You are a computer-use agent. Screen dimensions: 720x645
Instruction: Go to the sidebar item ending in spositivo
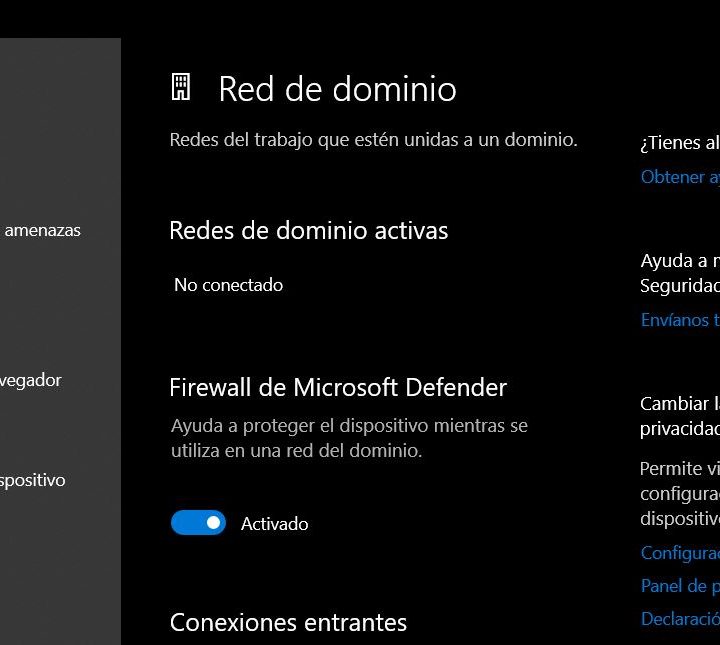coord(33,480)
